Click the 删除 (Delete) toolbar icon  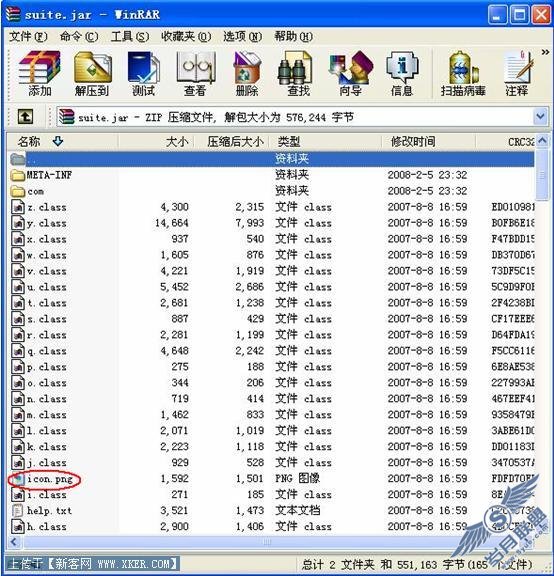pos(247,73)
